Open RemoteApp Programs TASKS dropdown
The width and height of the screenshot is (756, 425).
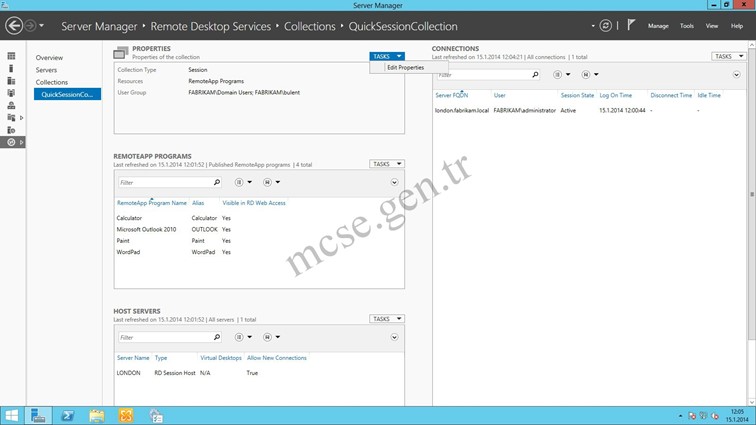387,164
